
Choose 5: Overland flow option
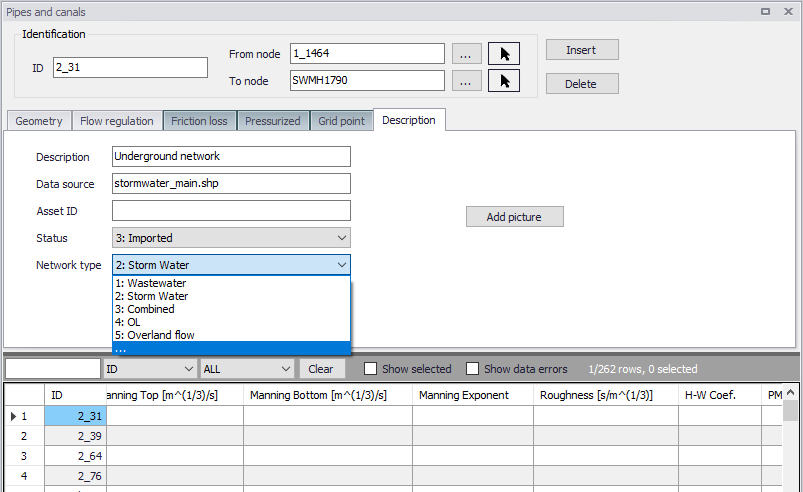point(231,335)
